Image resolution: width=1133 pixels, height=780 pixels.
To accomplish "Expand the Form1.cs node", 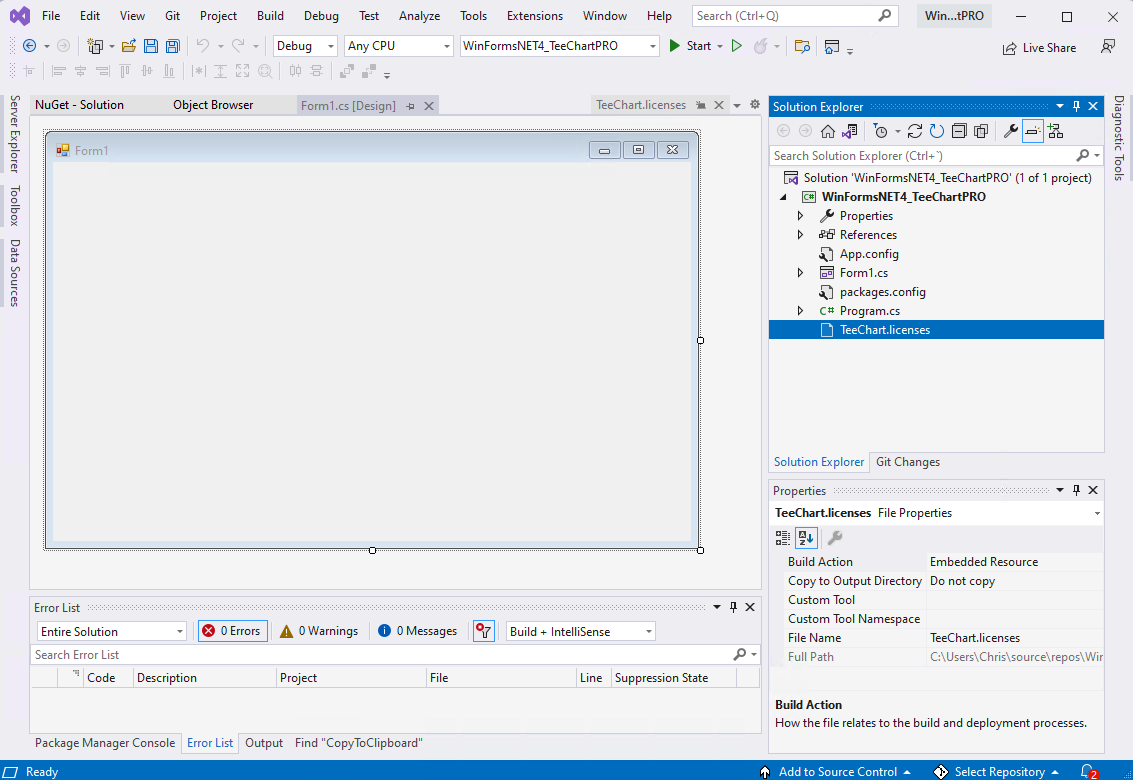I will coord(800,273).
